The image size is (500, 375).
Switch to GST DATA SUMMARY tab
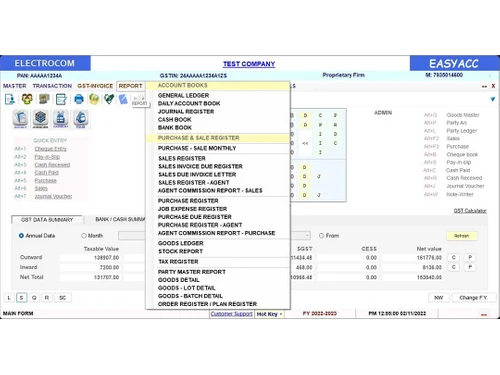pyautogui.click(x=47, y=220)
